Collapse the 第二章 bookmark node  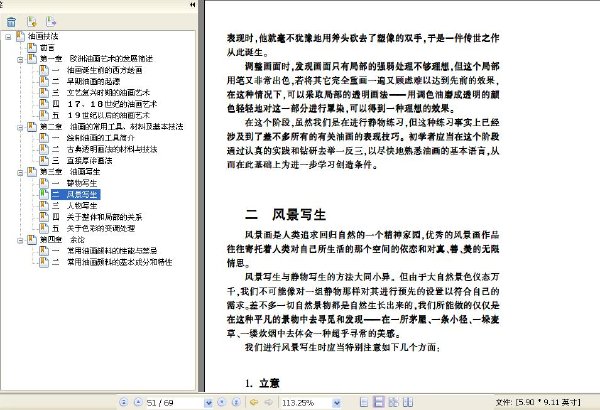20,127
